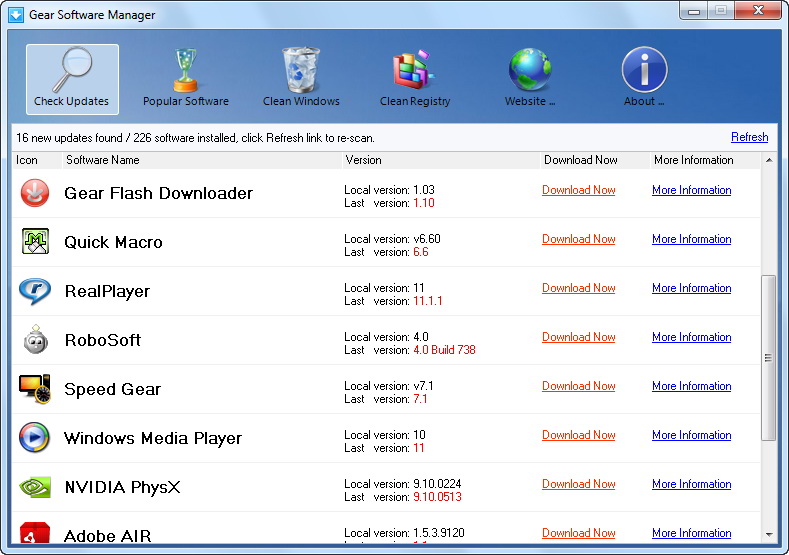Viewport: 789px width, 555px height.
Task: Select the Gear Flash Downloader icon
Action: click(x=35, y=193)
